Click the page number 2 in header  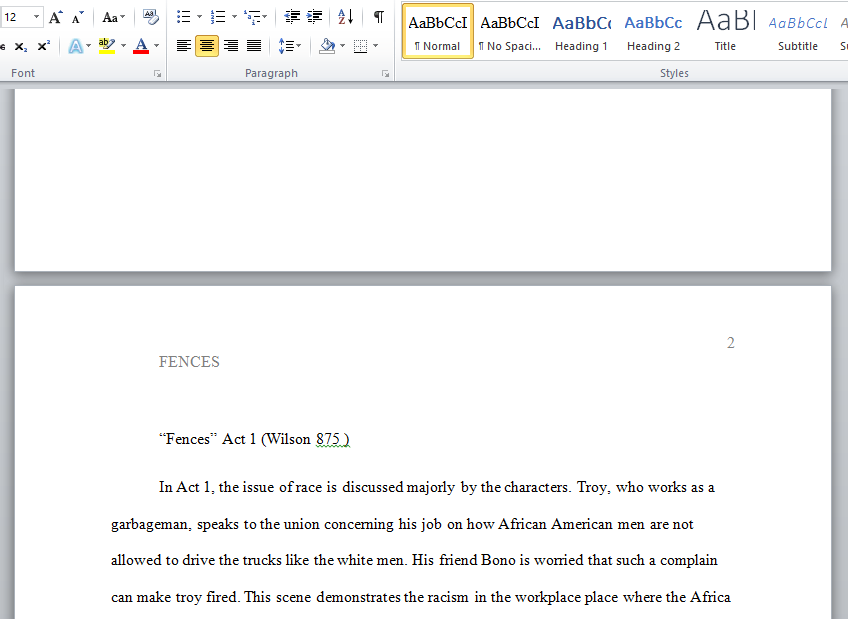point(731,343)
